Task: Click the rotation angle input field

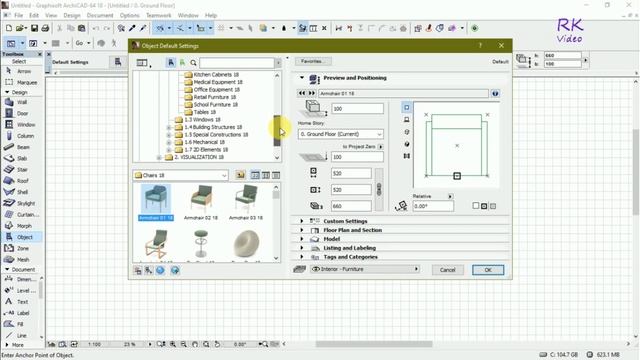Action: coord(433,206)
